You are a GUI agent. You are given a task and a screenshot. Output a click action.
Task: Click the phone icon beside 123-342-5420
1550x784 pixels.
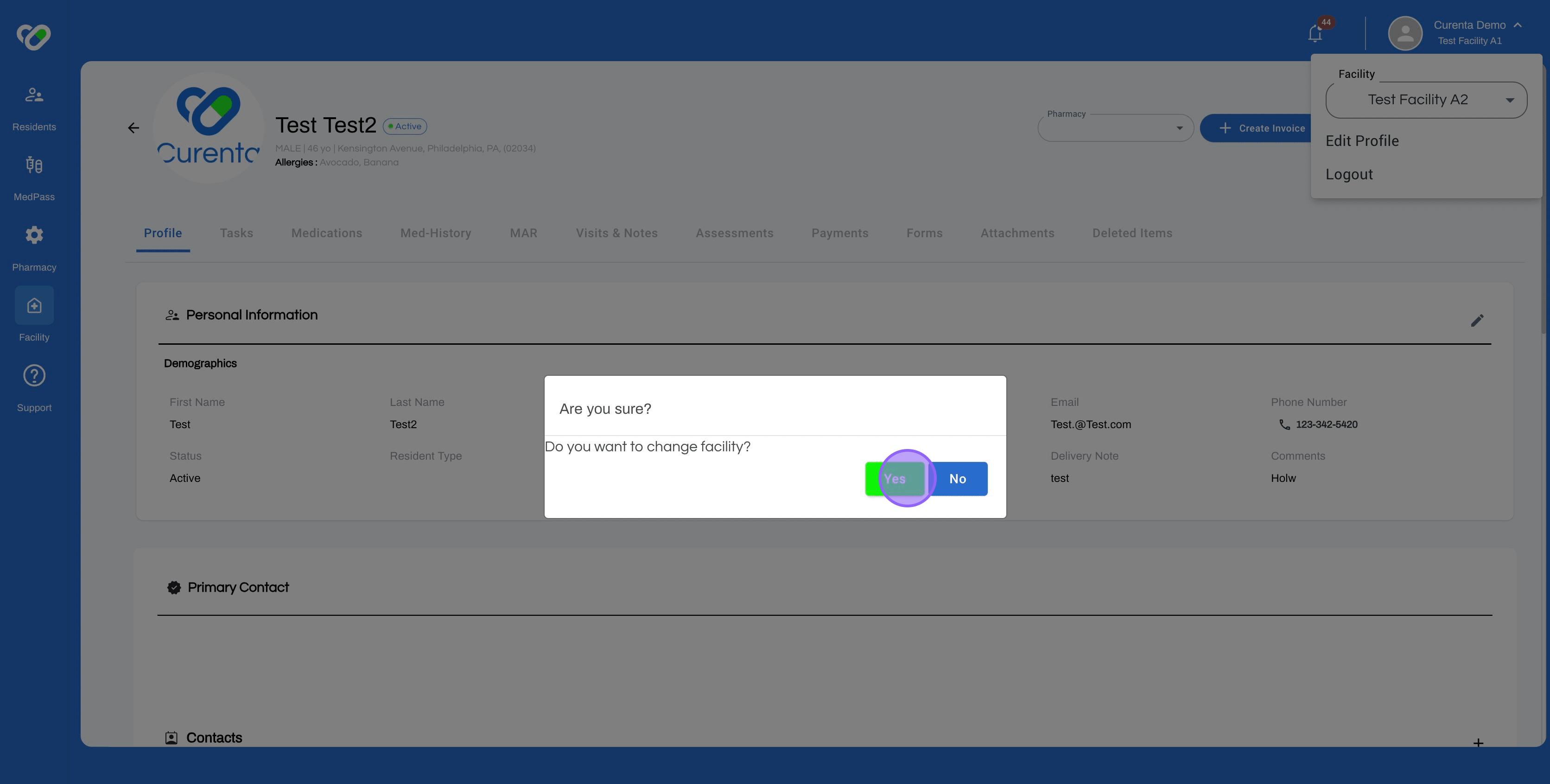tap(1284, 425)
